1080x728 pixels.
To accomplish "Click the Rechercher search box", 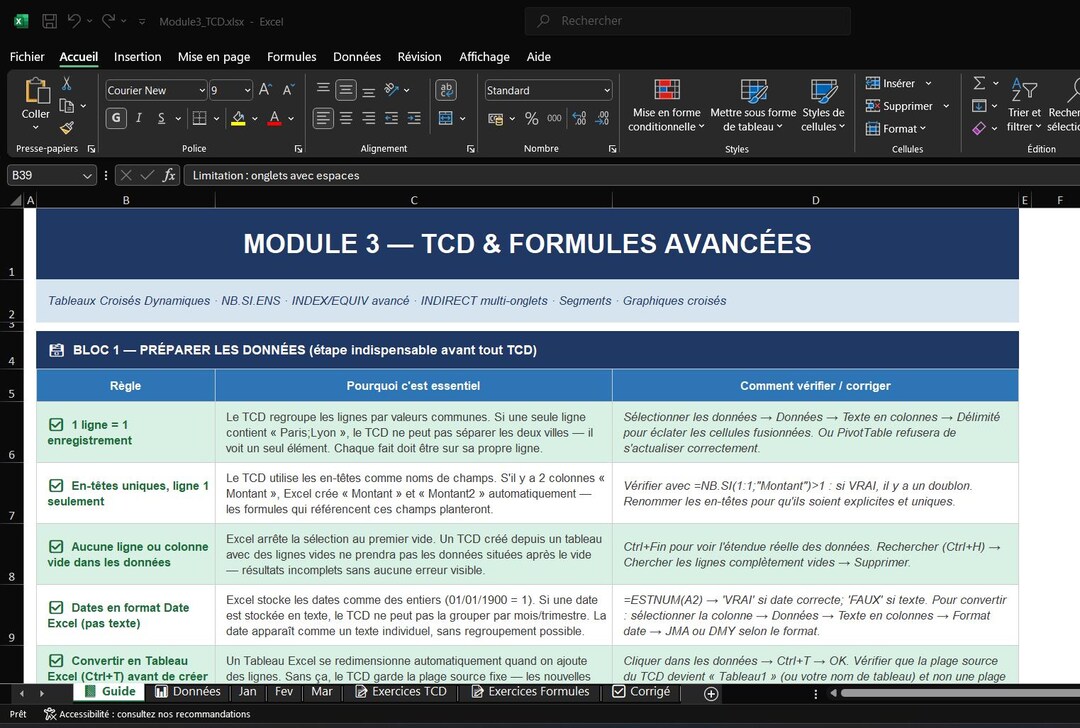I will tap(687, 21).
